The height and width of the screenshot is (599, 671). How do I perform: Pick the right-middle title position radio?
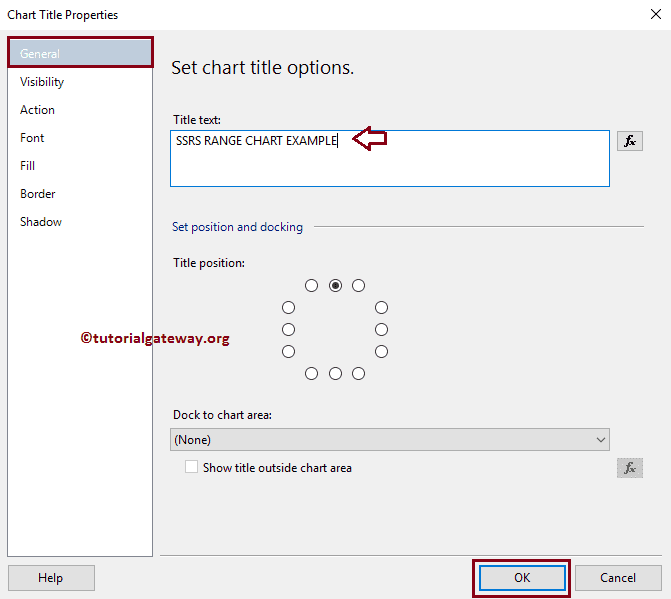click(x=381, y=329)
